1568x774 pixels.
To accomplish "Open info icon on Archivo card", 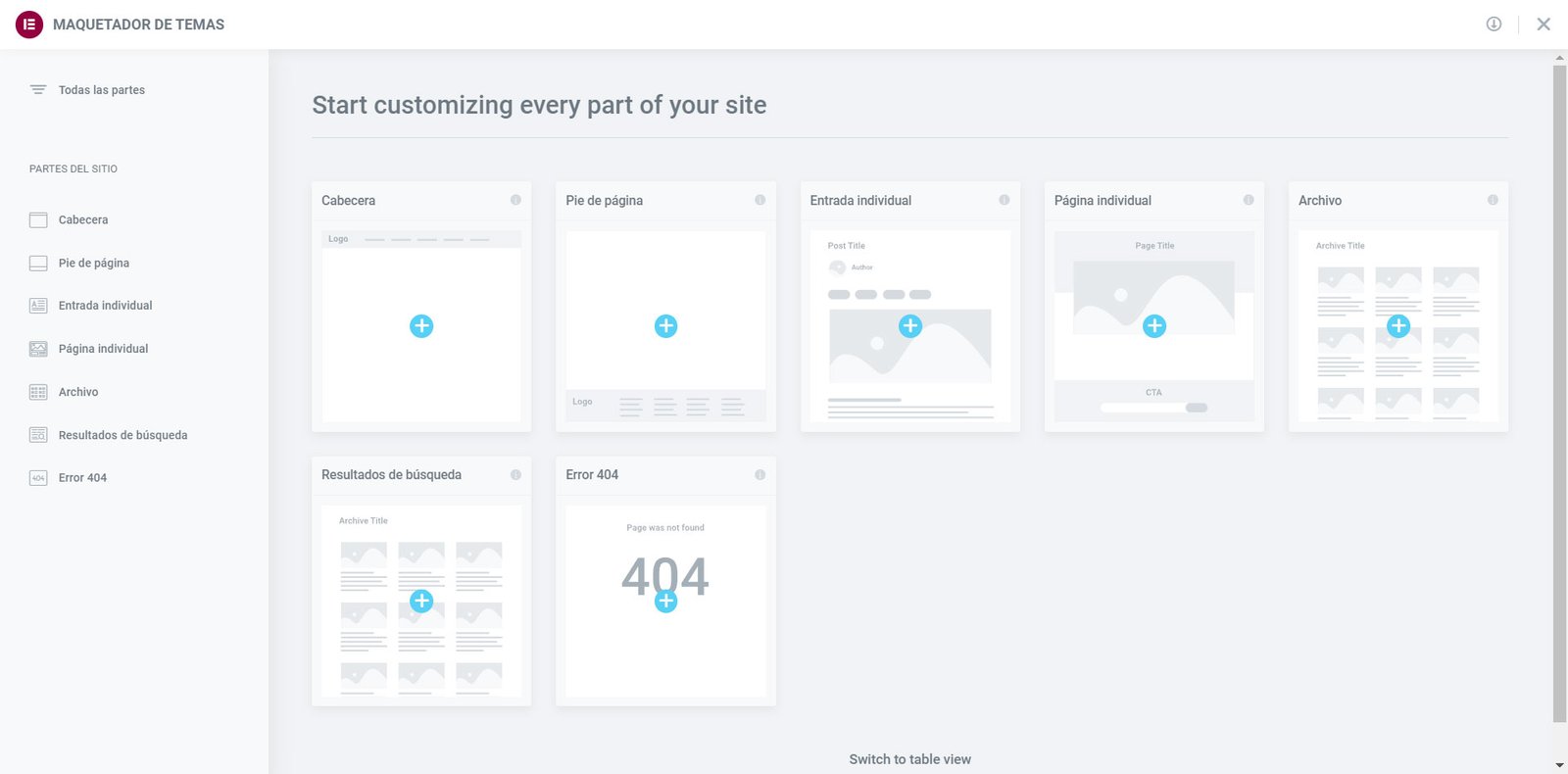I will (1493, 200).
